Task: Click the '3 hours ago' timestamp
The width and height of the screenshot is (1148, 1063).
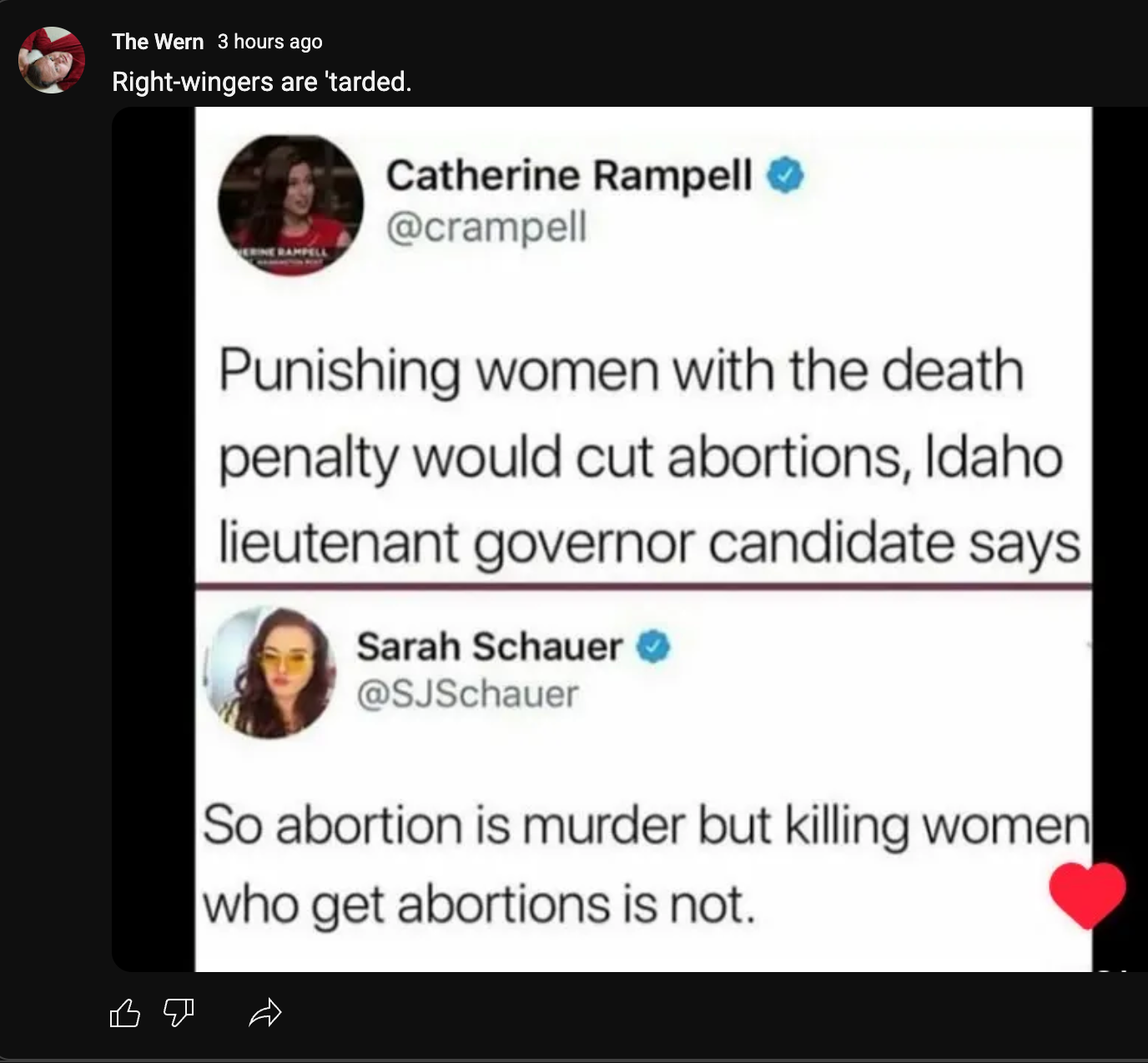Action: pos(269,42)
